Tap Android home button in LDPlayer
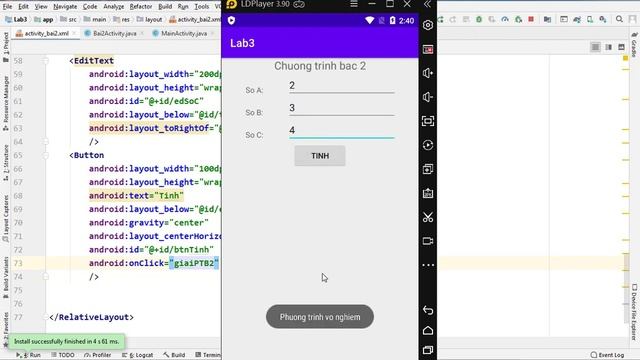Screen dimensions: 640x360 (428, 330)
